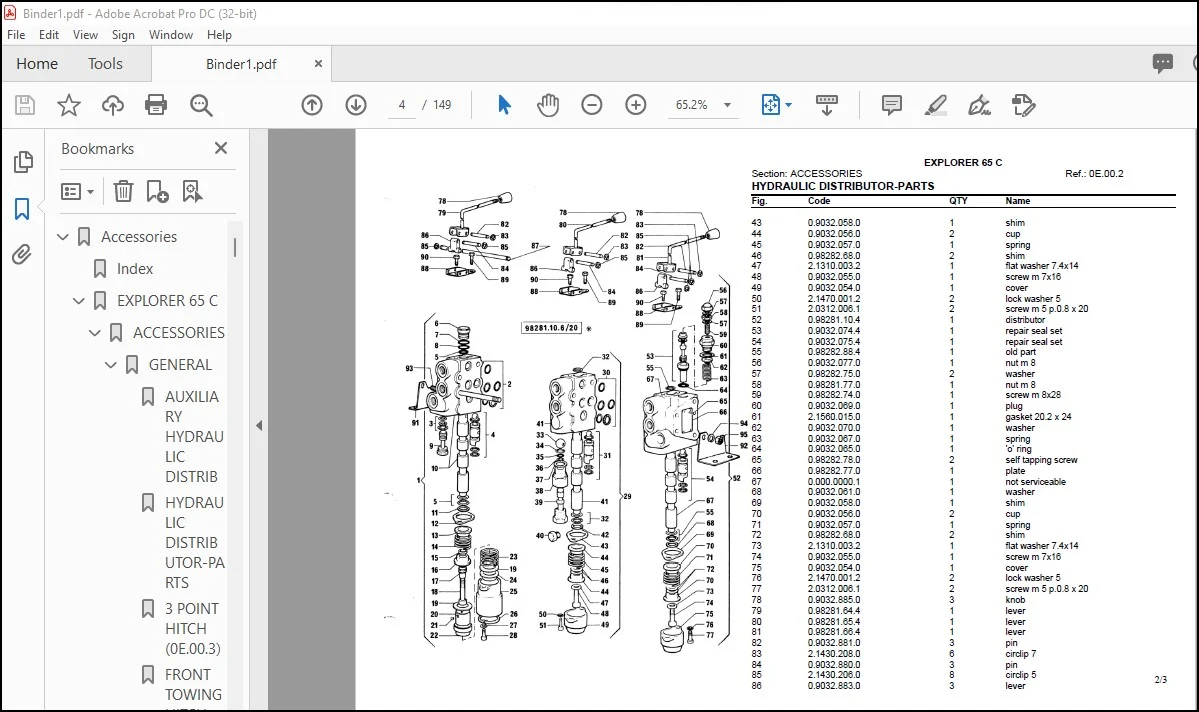Click the HYDRAULIC DISTRIBUTOR-PARTS page heading
Screen dimensions: 1199x712
coord(843,186)
